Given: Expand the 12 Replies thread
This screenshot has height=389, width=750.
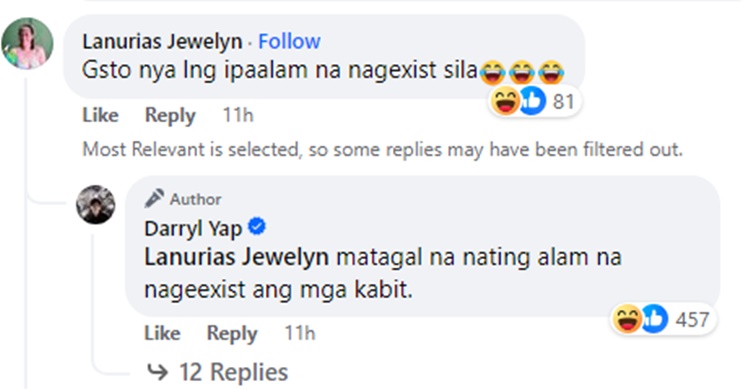Looking at the screenshot, I should (217, 372).
